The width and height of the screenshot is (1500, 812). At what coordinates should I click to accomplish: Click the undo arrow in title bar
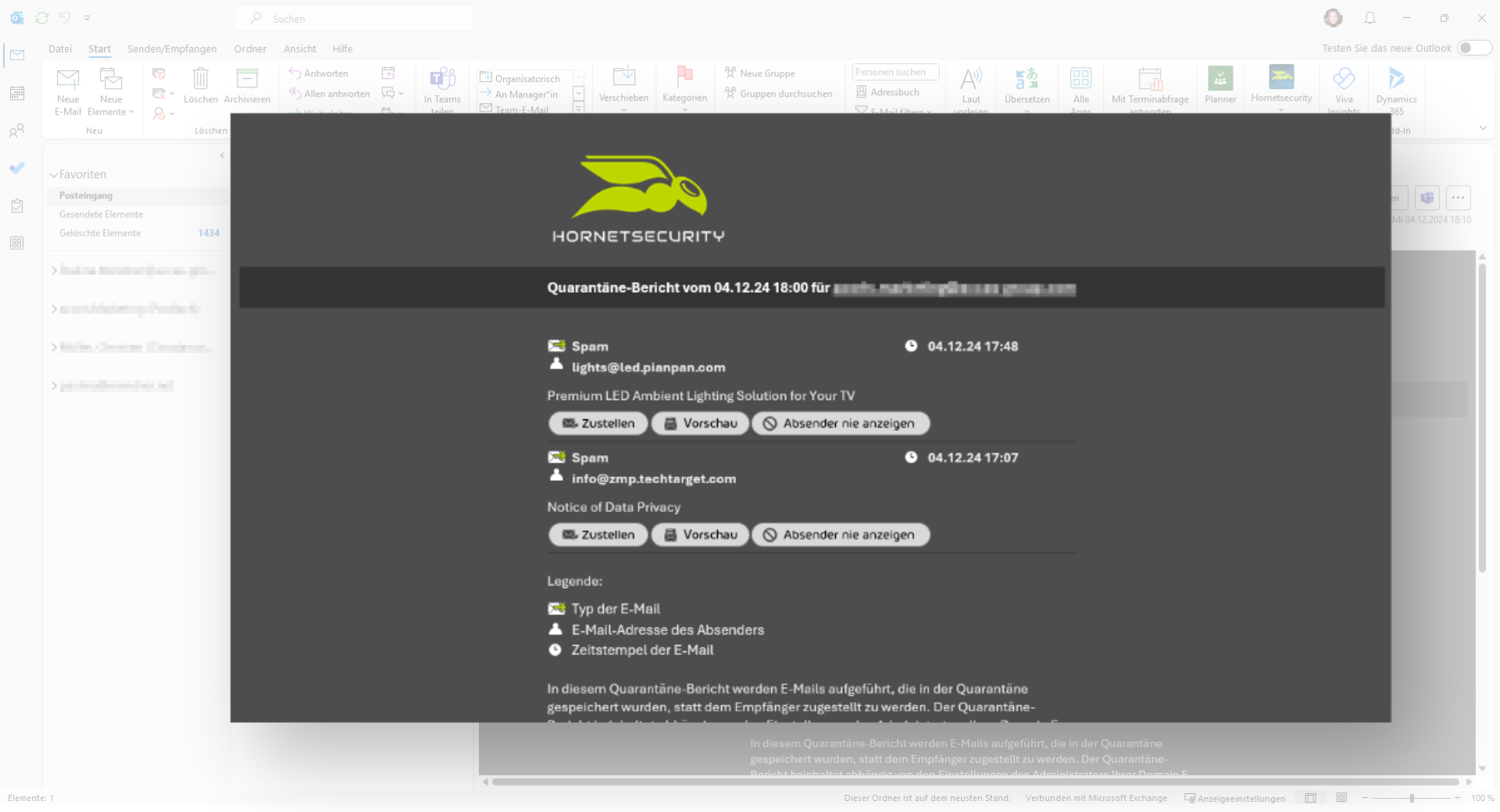[x=65, y=18]
